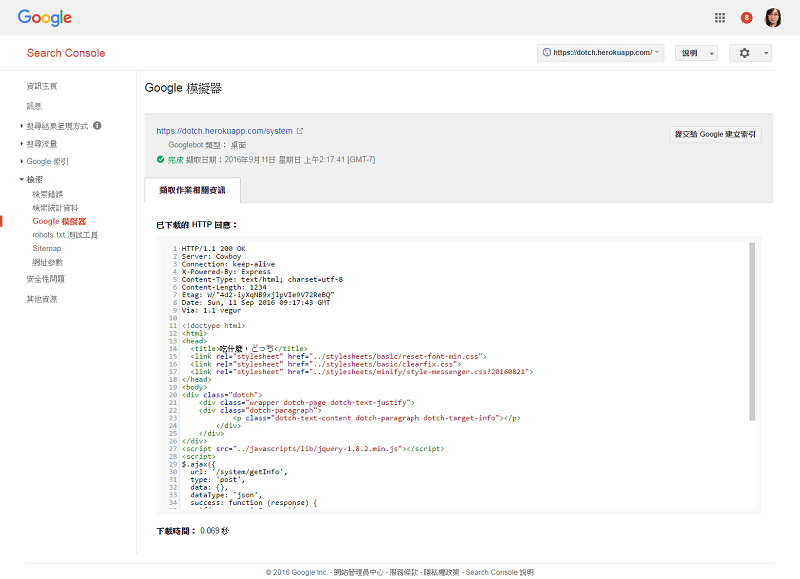The width and height of the screenshot is (800, 579).
Task: Switch to the 擷取作業相關資訊 tab
Action: click(192, 190)
